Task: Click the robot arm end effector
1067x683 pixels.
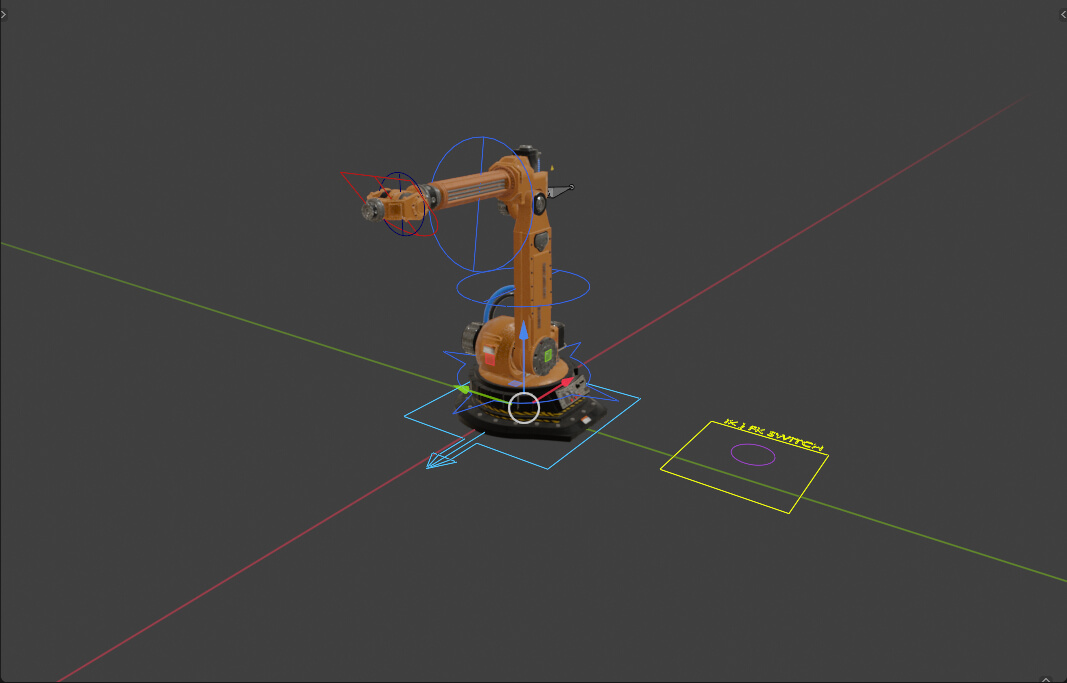Action: [373, 210]
